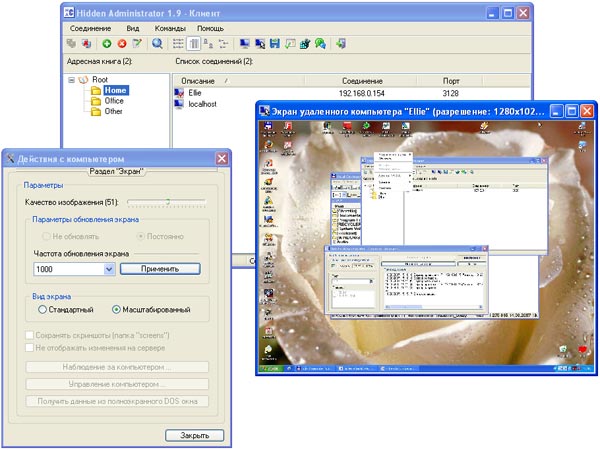
Task: Click the Применить button
Action: [160, 269]
